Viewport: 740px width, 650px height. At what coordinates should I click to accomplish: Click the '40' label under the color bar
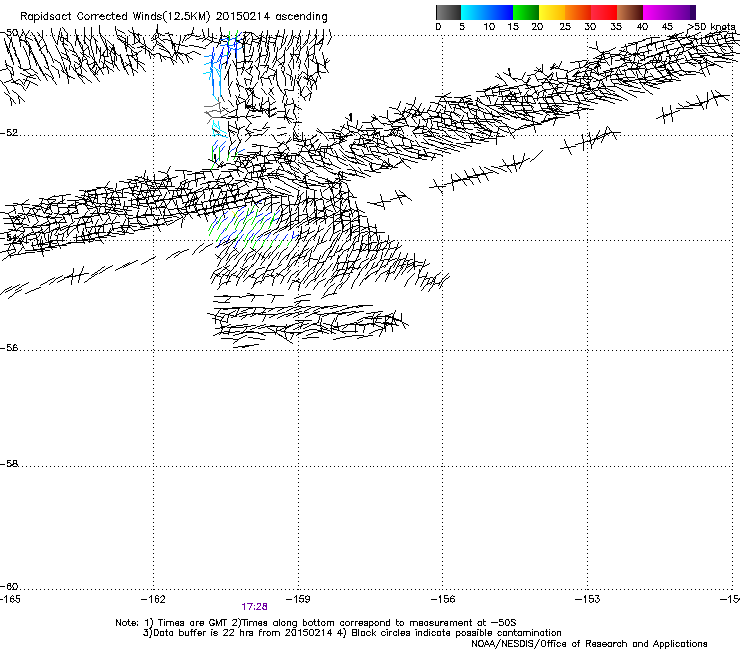click(x=642, y=27)
